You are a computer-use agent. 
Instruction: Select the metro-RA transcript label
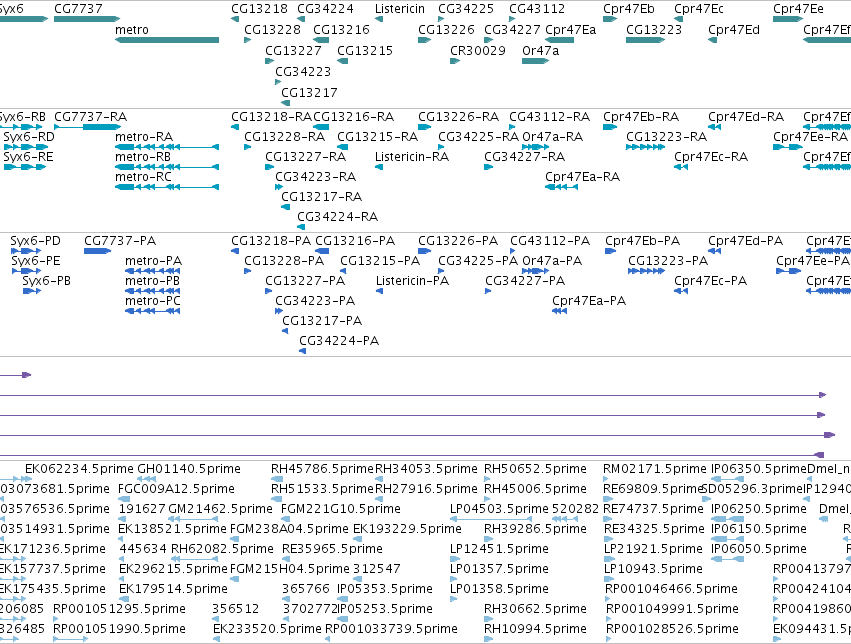tap(144, 137)
